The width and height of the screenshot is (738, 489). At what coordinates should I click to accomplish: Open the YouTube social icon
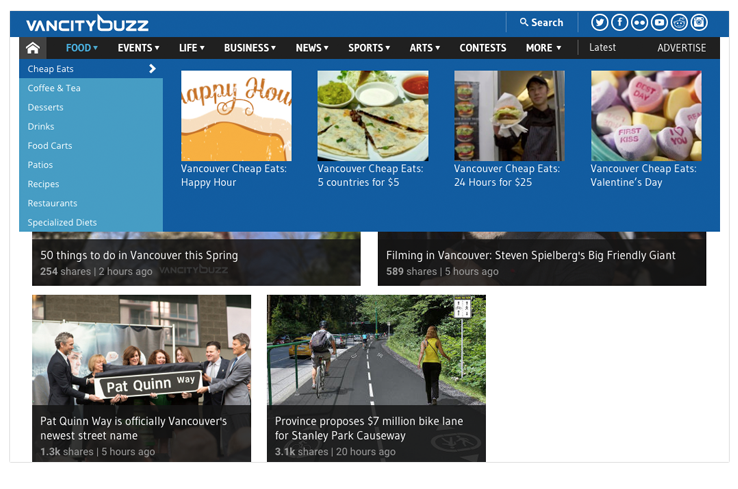pyautogui.click(x=659, y=23)
